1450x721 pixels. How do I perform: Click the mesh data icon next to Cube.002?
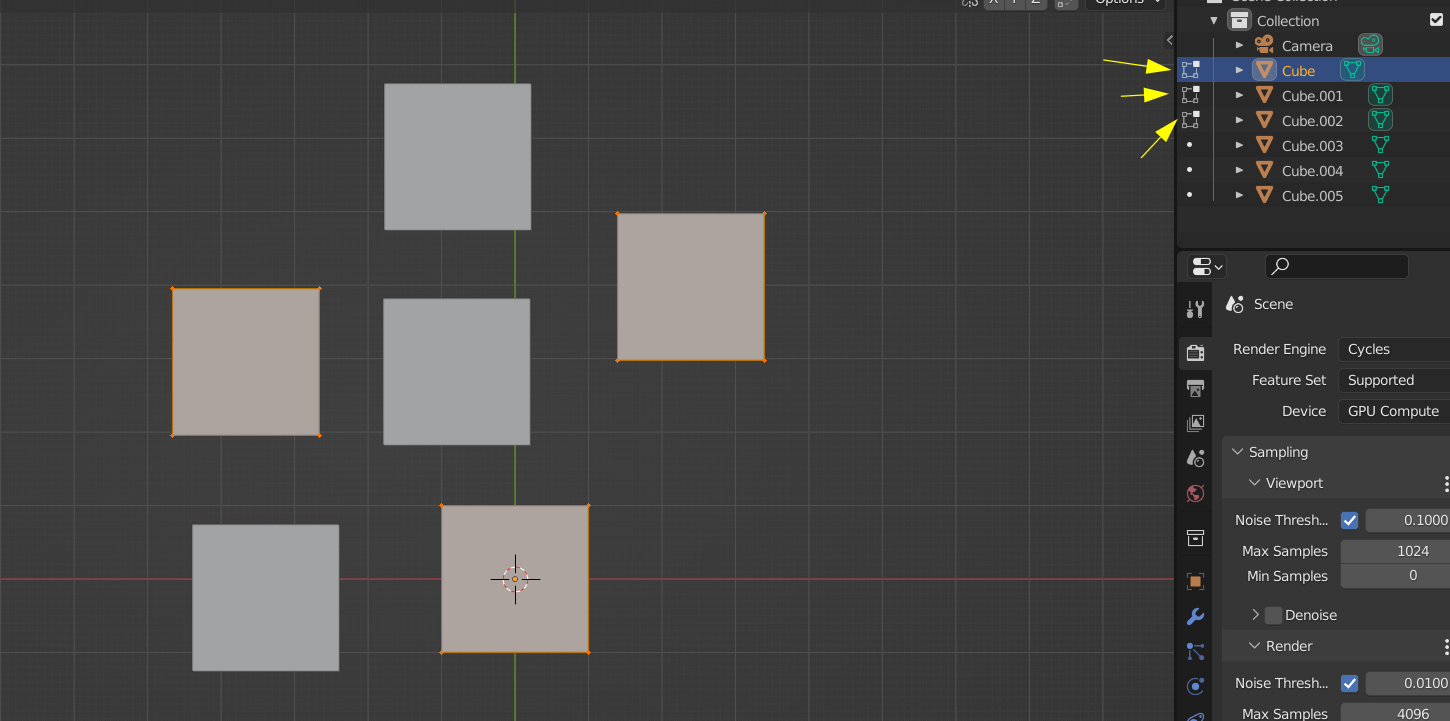(1381, 120)
